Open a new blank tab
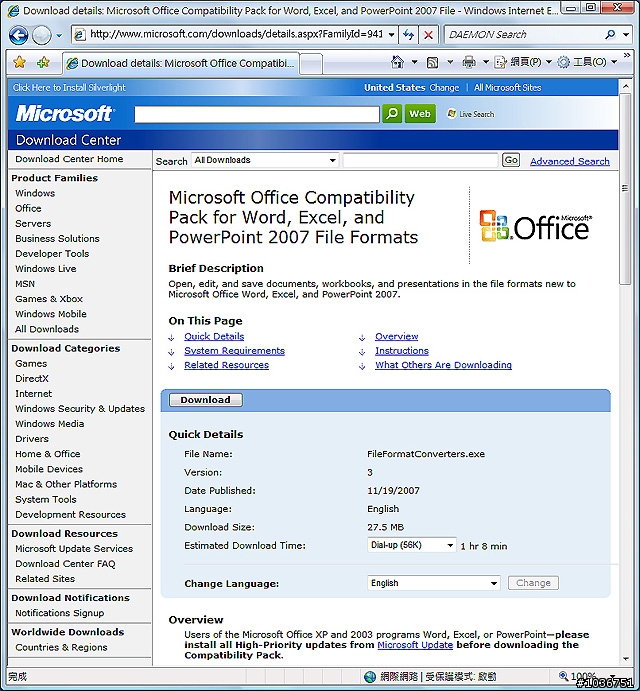Image resolution: width=640 pixels, height=691 pixels. click(x=311, y=64)
